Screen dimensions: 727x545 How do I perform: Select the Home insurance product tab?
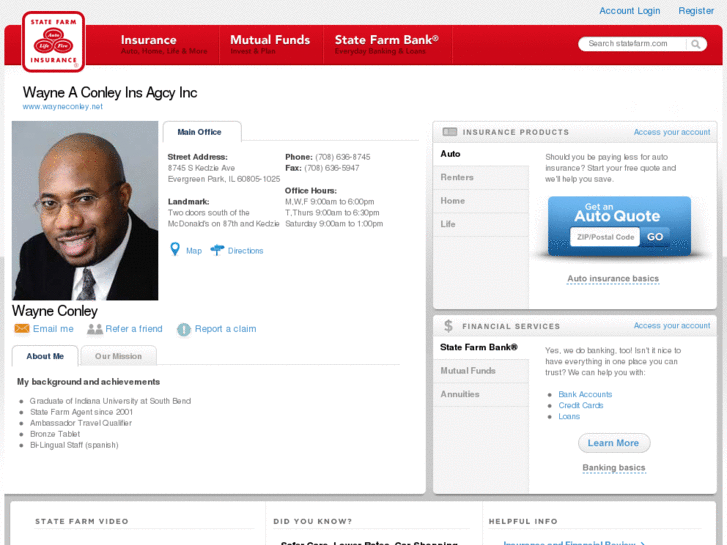point(481,201)
